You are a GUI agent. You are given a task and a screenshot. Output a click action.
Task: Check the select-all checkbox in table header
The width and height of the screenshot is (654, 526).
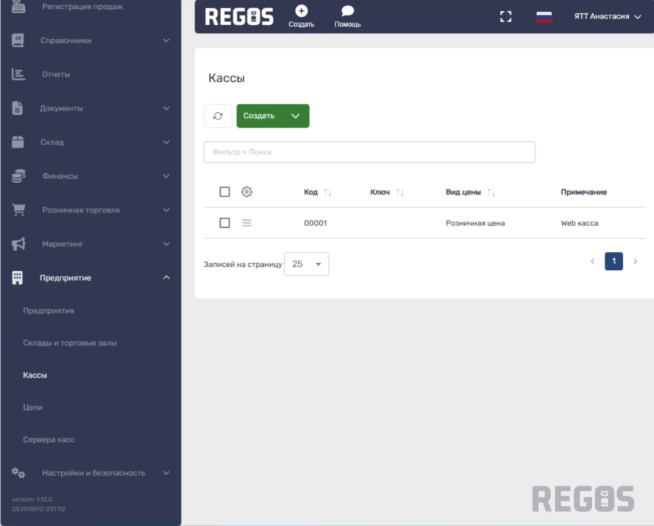tap(224, 192)
